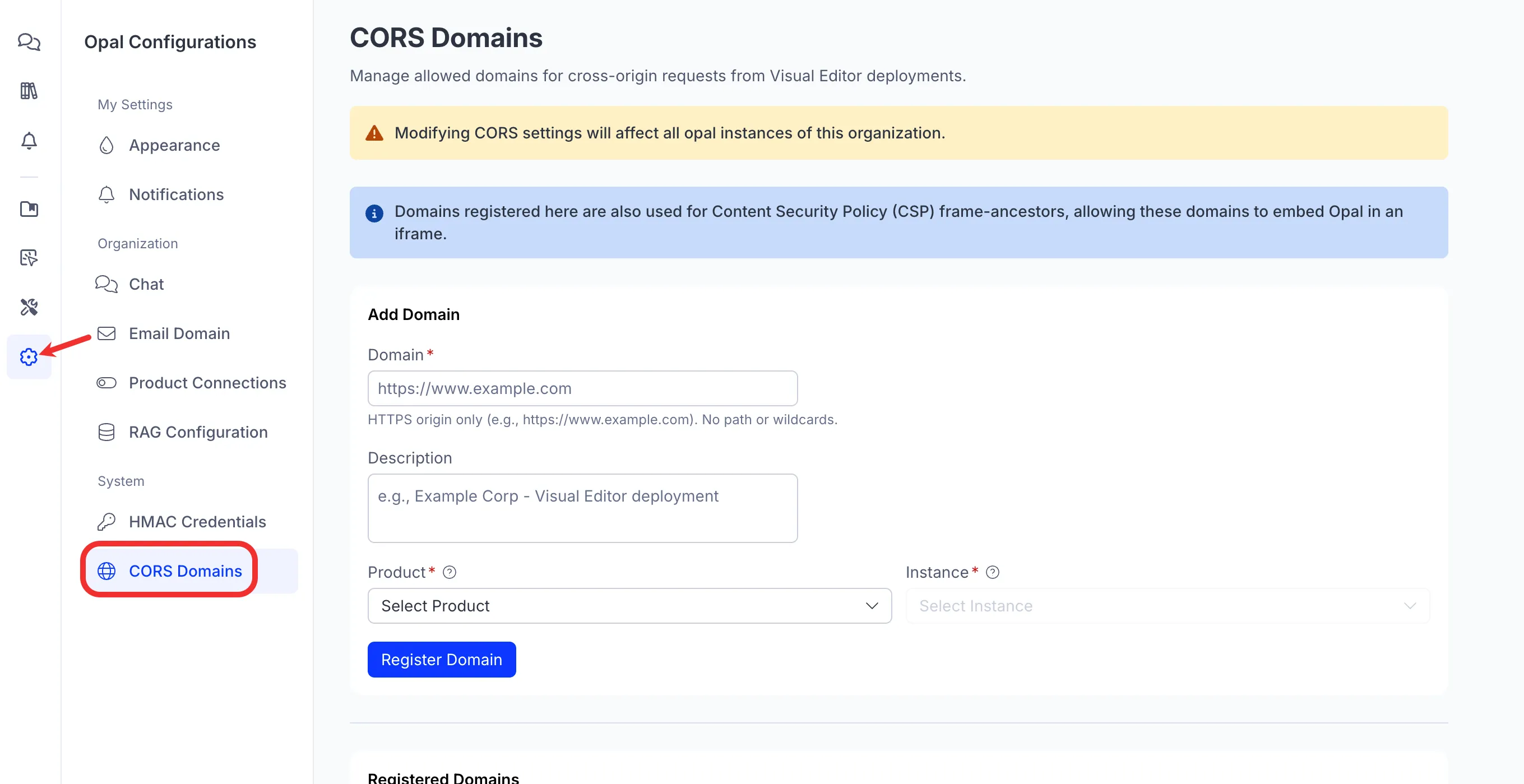Open the tools wrench icon
This screenshot has width=1524, height=784.
29,307
